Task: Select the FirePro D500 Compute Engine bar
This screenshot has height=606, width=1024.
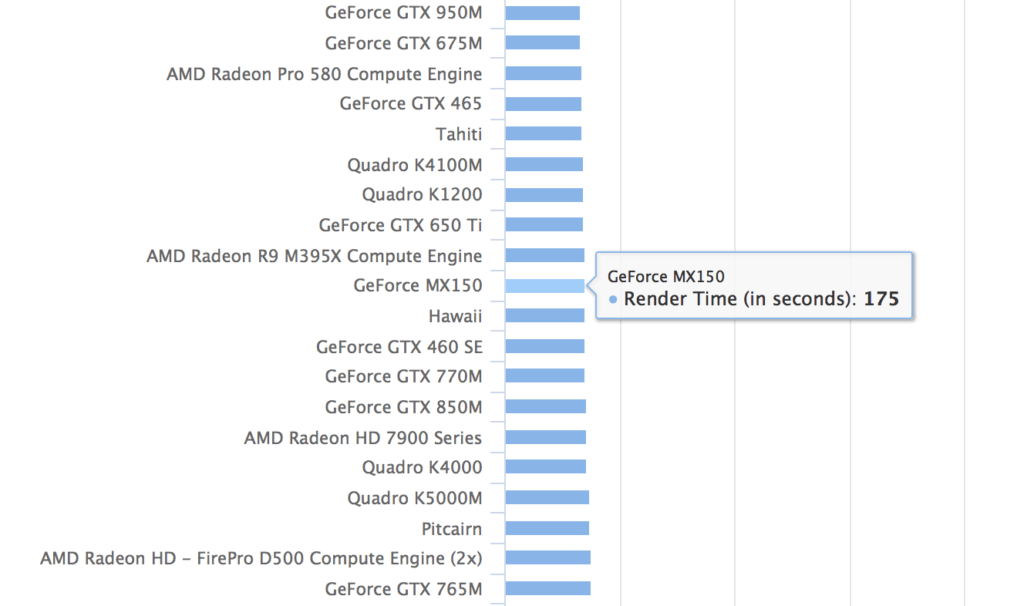Action: [548, 558]
